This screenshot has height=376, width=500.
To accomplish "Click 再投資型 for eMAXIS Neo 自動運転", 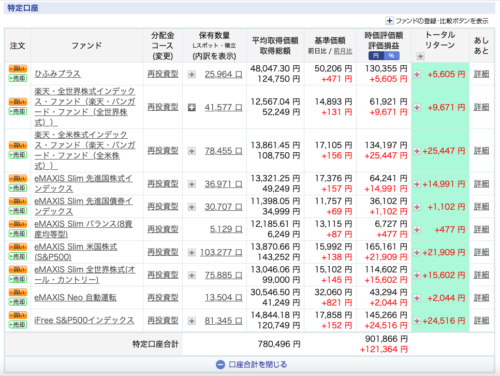I will click(163, 298).
